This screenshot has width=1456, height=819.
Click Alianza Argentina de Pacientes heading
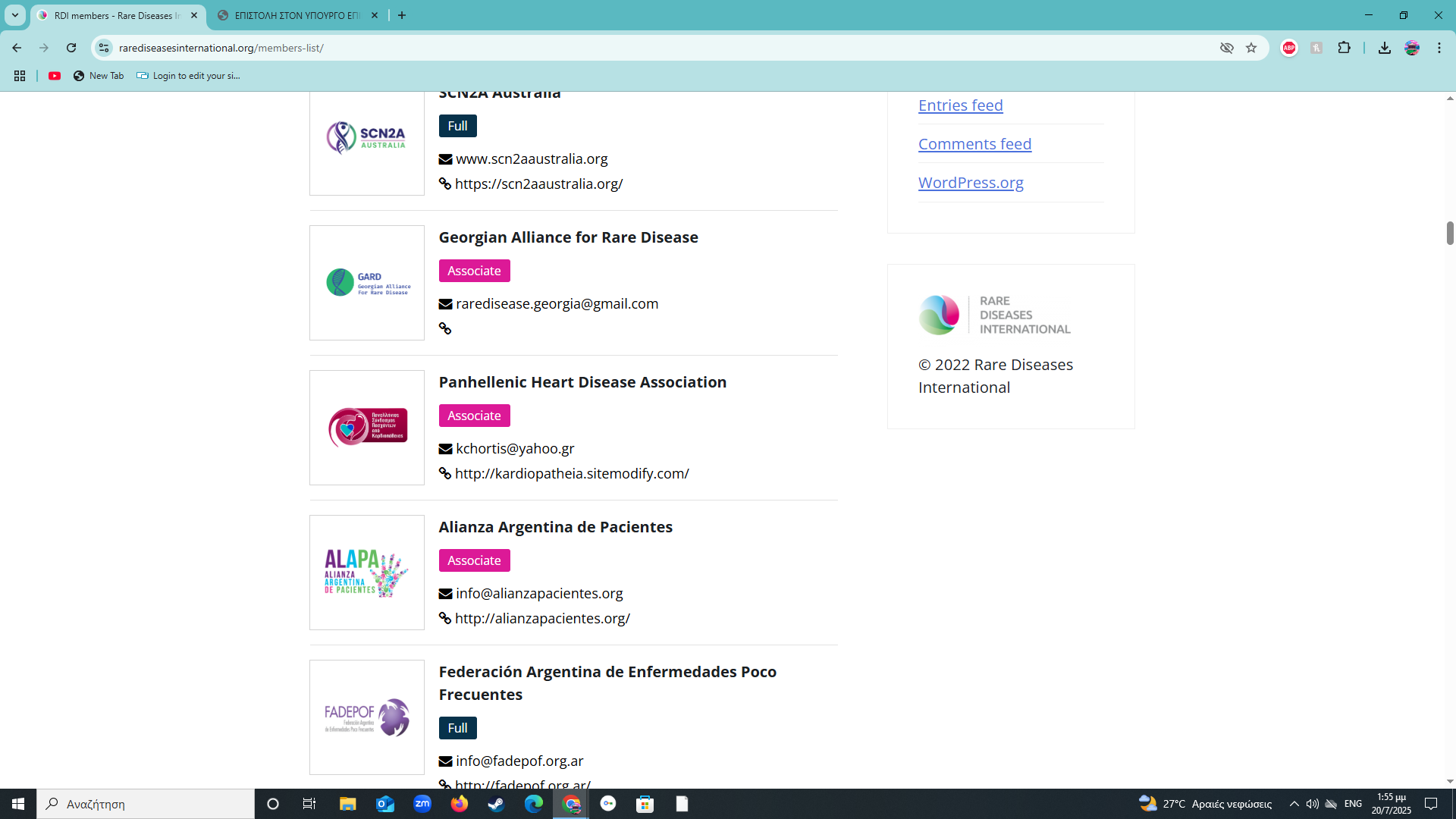click(x=555, y=527)
